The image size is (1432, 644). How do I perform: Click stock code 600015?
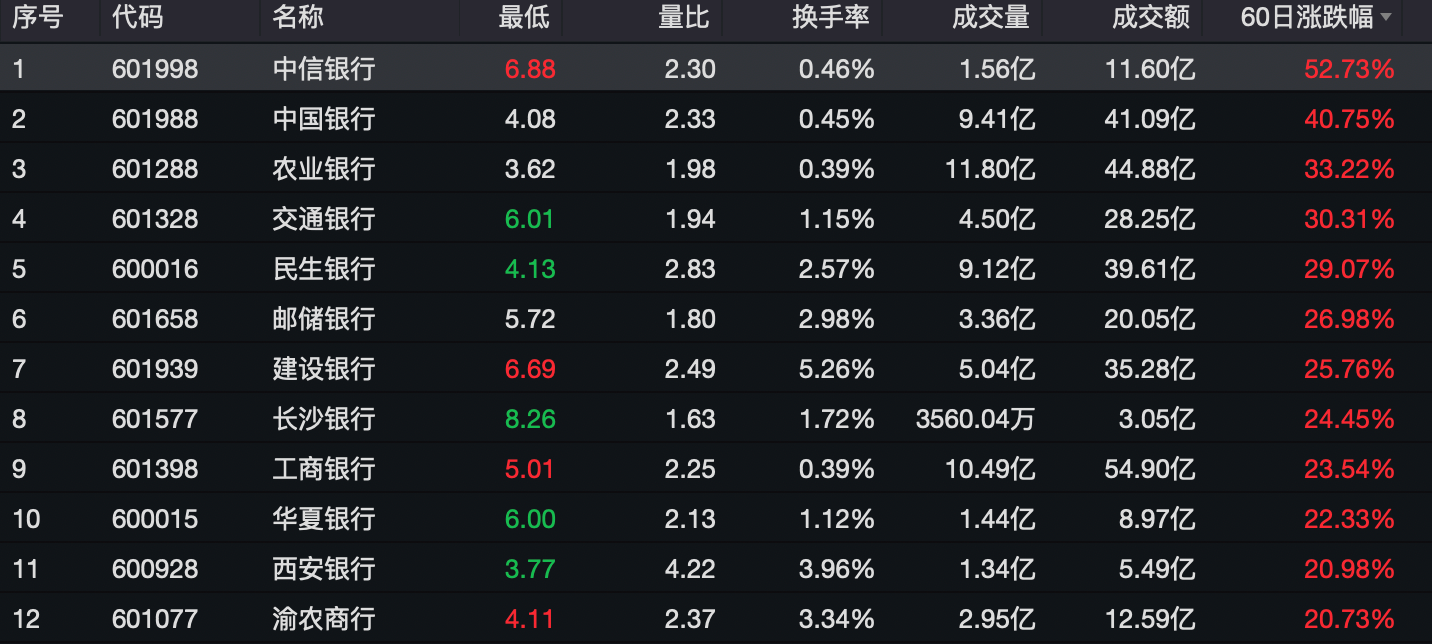(x=155, y=518)
